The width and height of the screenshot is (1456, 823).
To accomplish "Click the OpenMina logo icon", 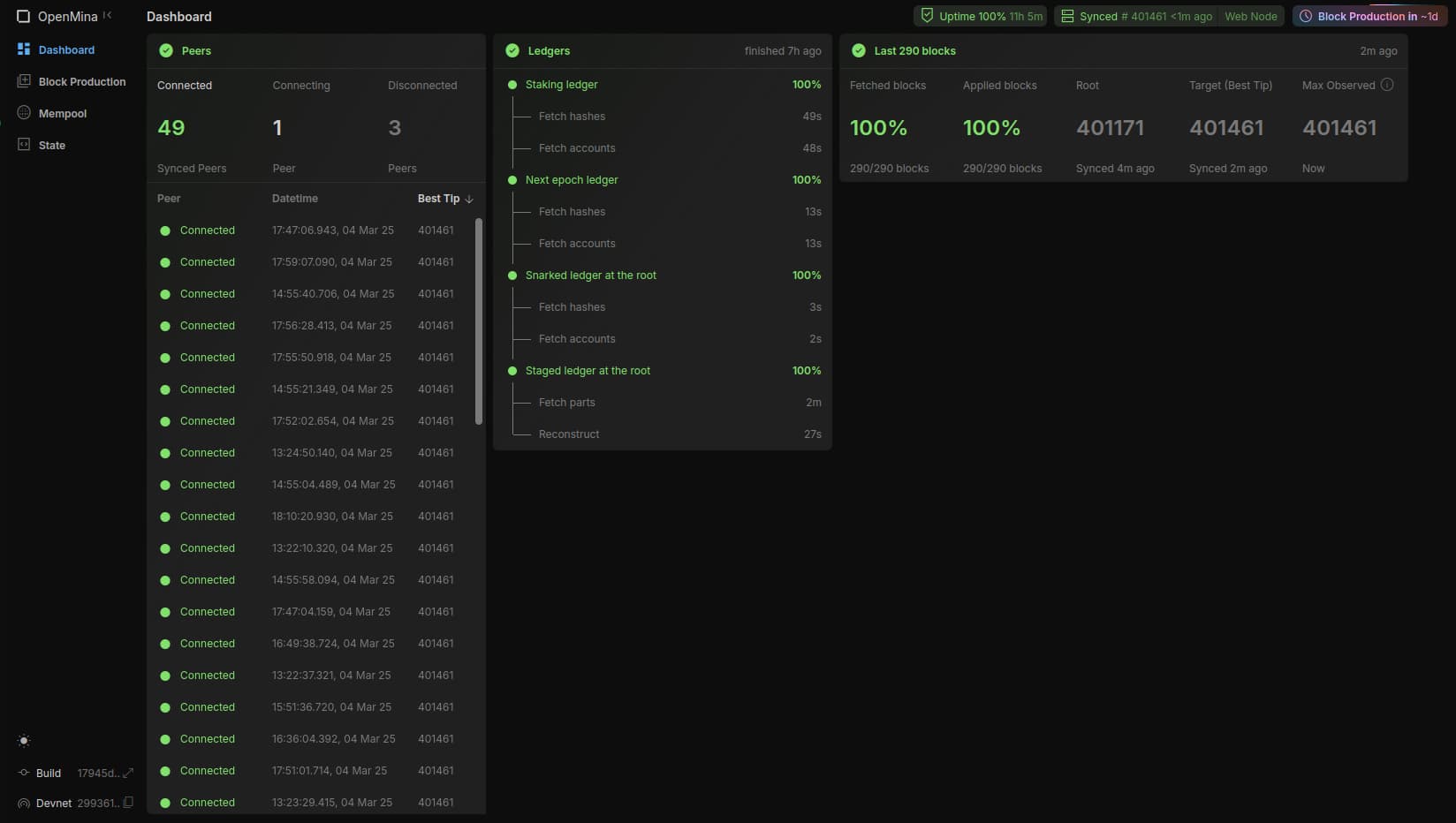I will coord(23,17).
